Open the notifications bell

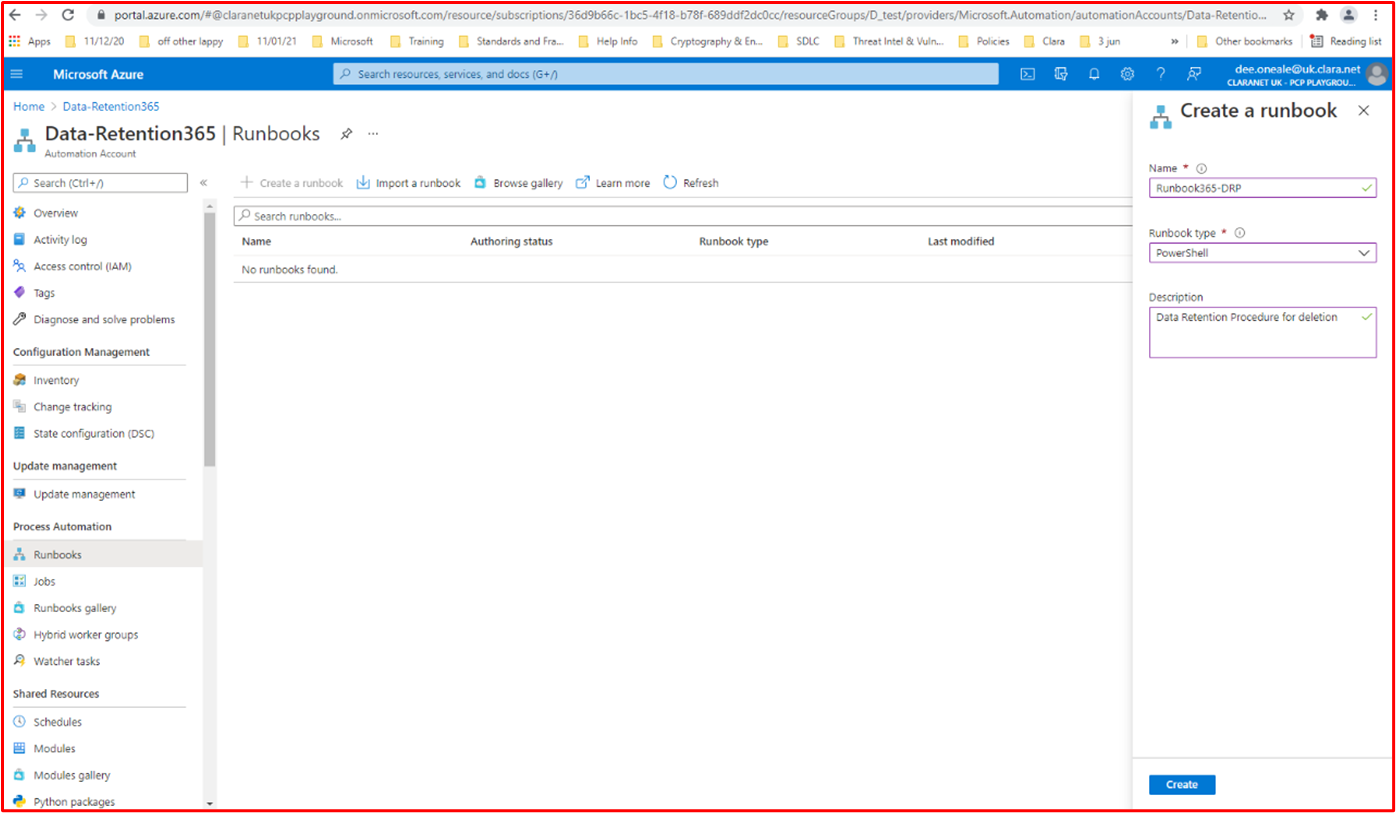(1094, 74)
